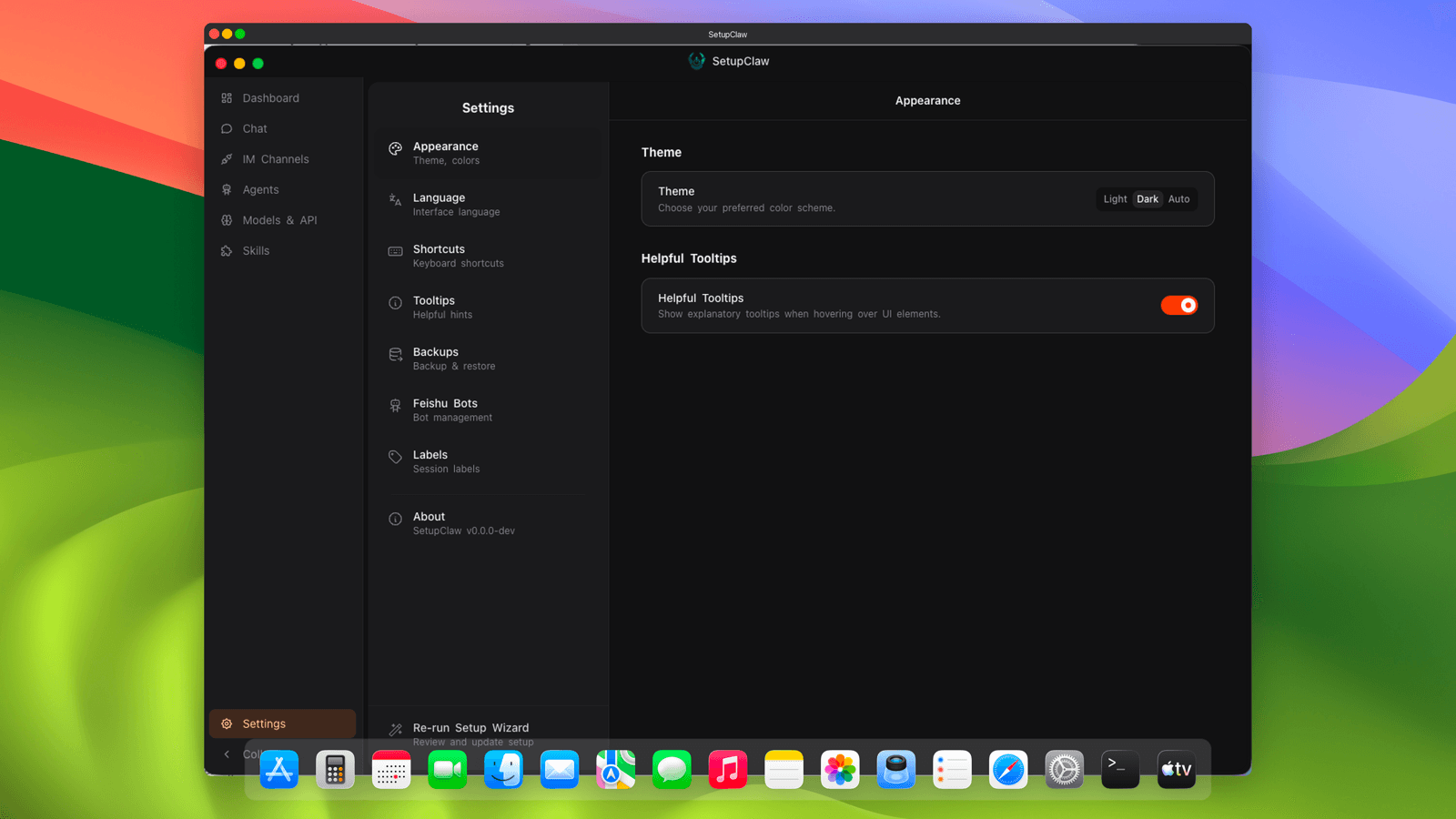Image resolution: width=1456 pixels, height=819 pixels.
Task: Open Language settings category
Action: coord(489,205)
